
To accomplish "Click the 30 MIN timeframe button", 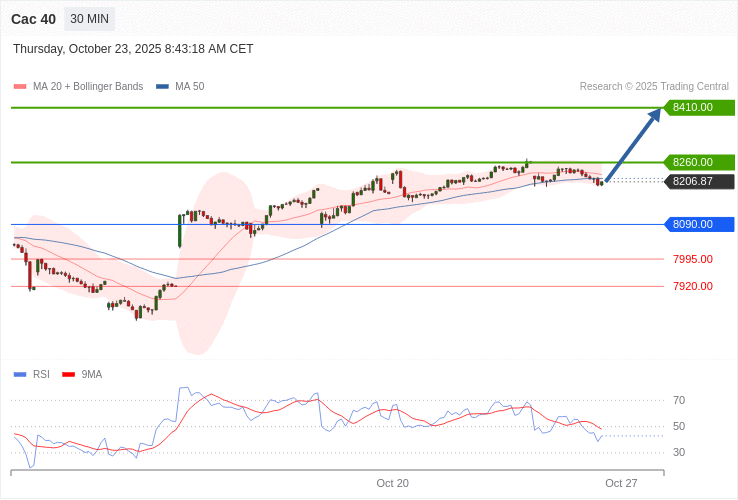I will [x=89, y=19].
